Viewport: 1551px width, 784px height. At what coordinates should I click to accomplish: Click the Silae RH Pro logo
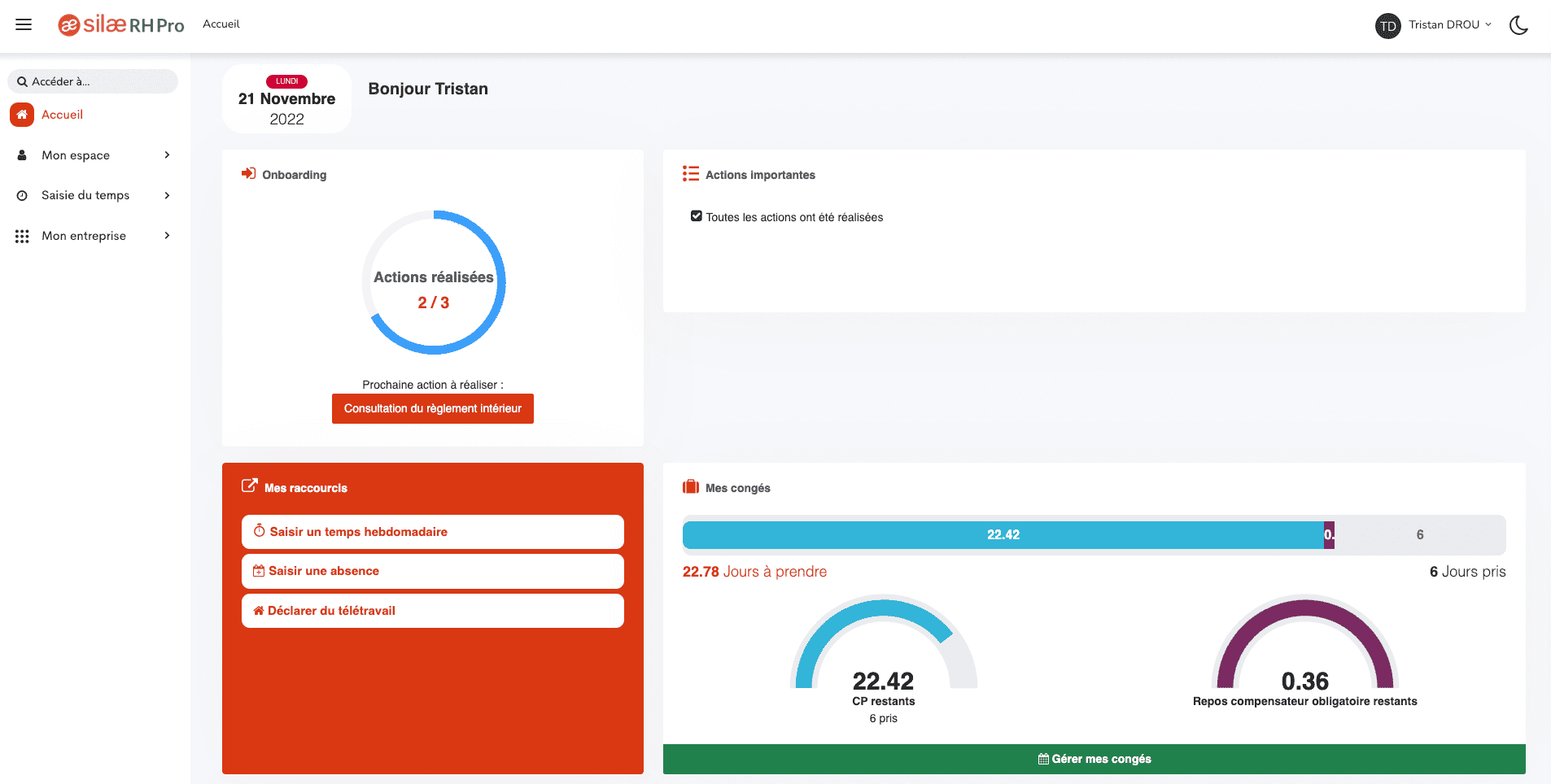pyautogui.click(x=120, y=24)
